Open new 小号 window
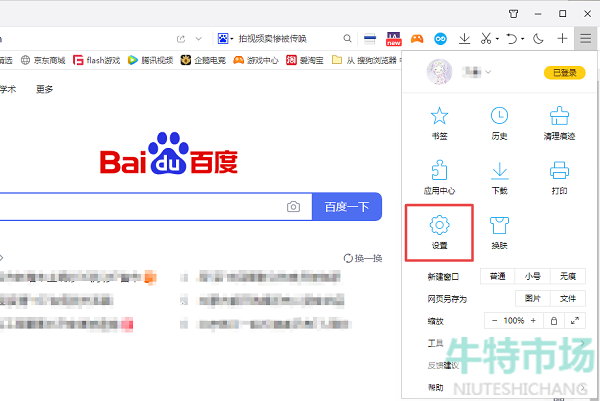Screen dimensions: 600x401 [x=532, y=276]
